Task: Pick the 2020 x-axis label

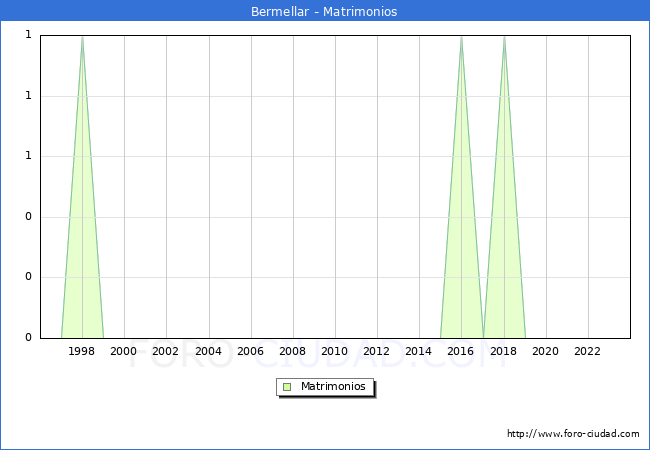Action: tap(546, 351)
